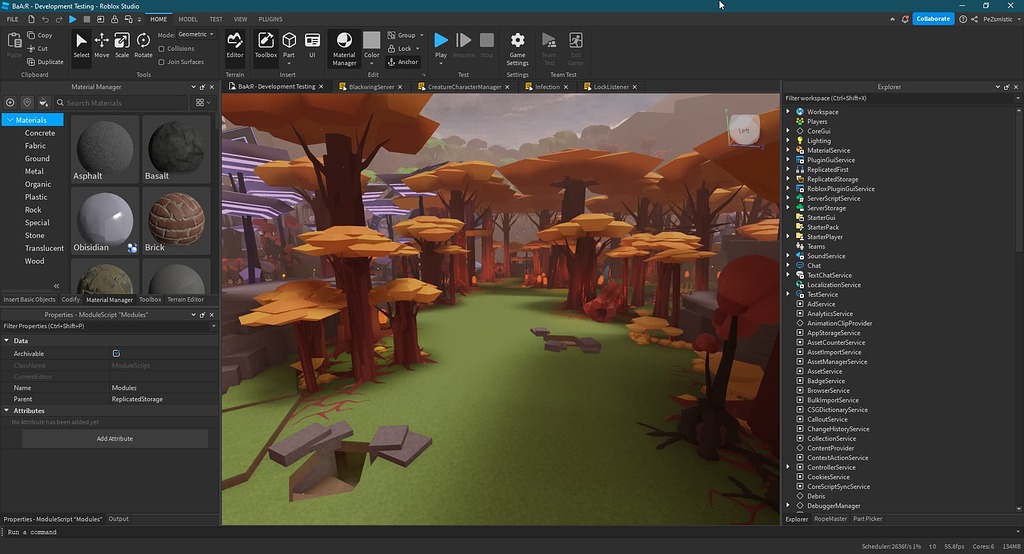The image size is (1024, 554).
Task: Open the VIEW ribbon tab
Action: point(240,19)
